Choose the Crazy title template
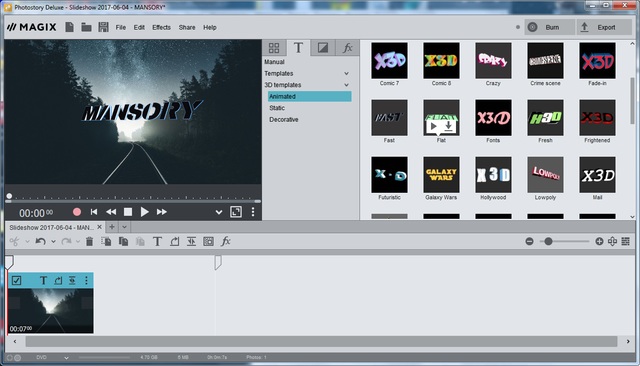This screenshot has width=640, height=366. tap(493, 60)
